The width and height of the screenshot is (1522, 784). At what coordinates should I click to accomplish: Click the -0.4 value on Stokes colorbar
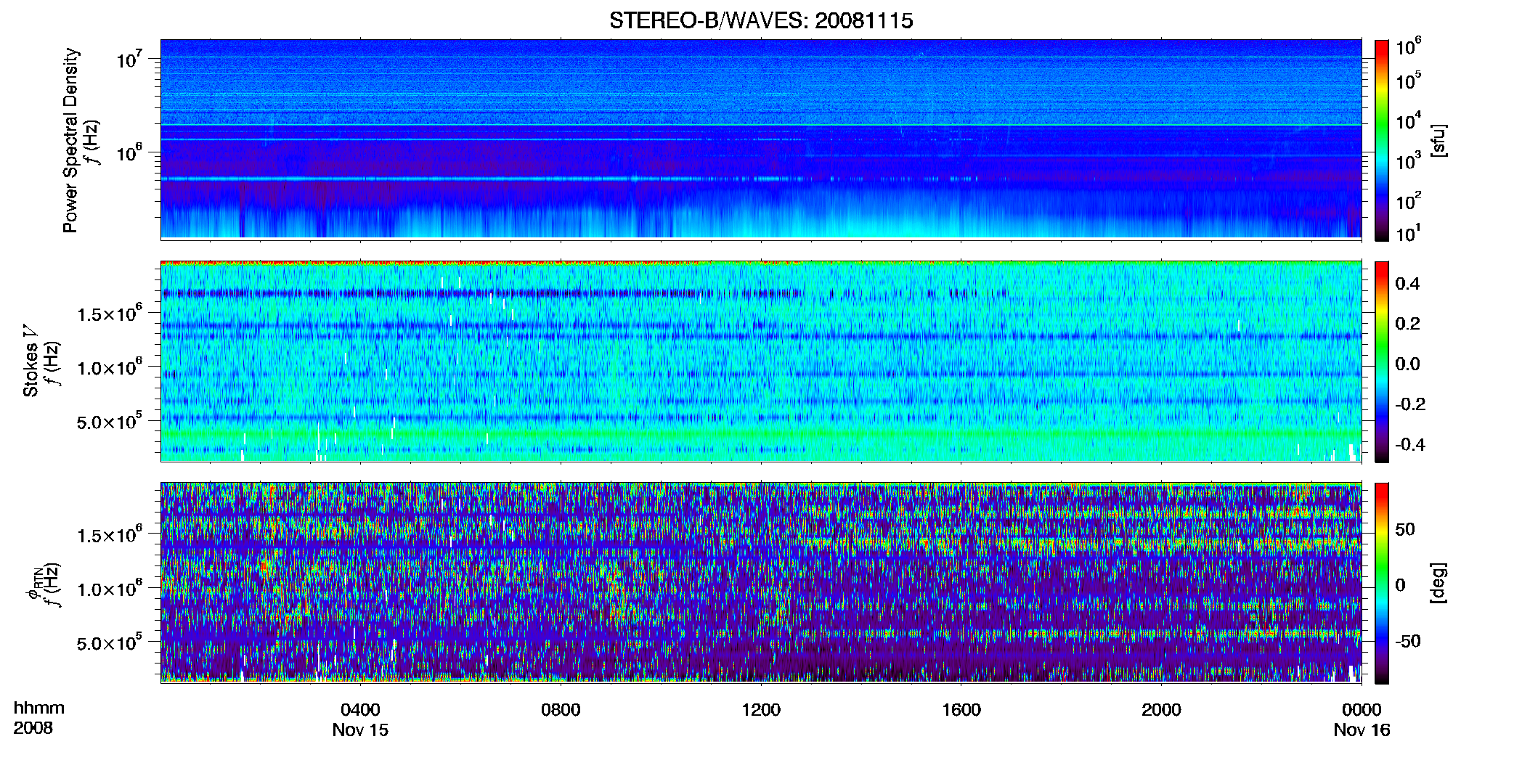(1410, 444)
